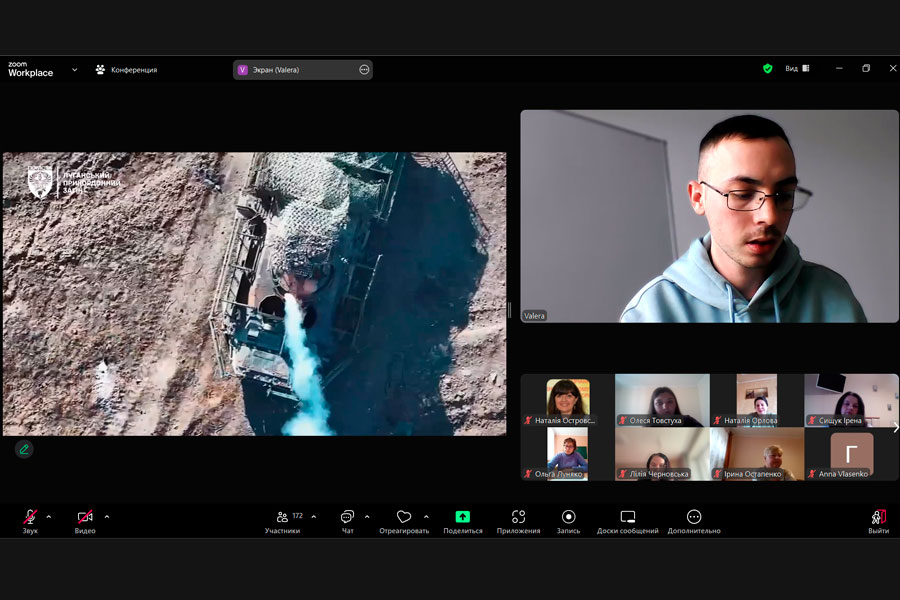Show next page of participant thumbnails arrow
The image size is (900, 600).
click(x=895, y=428)
